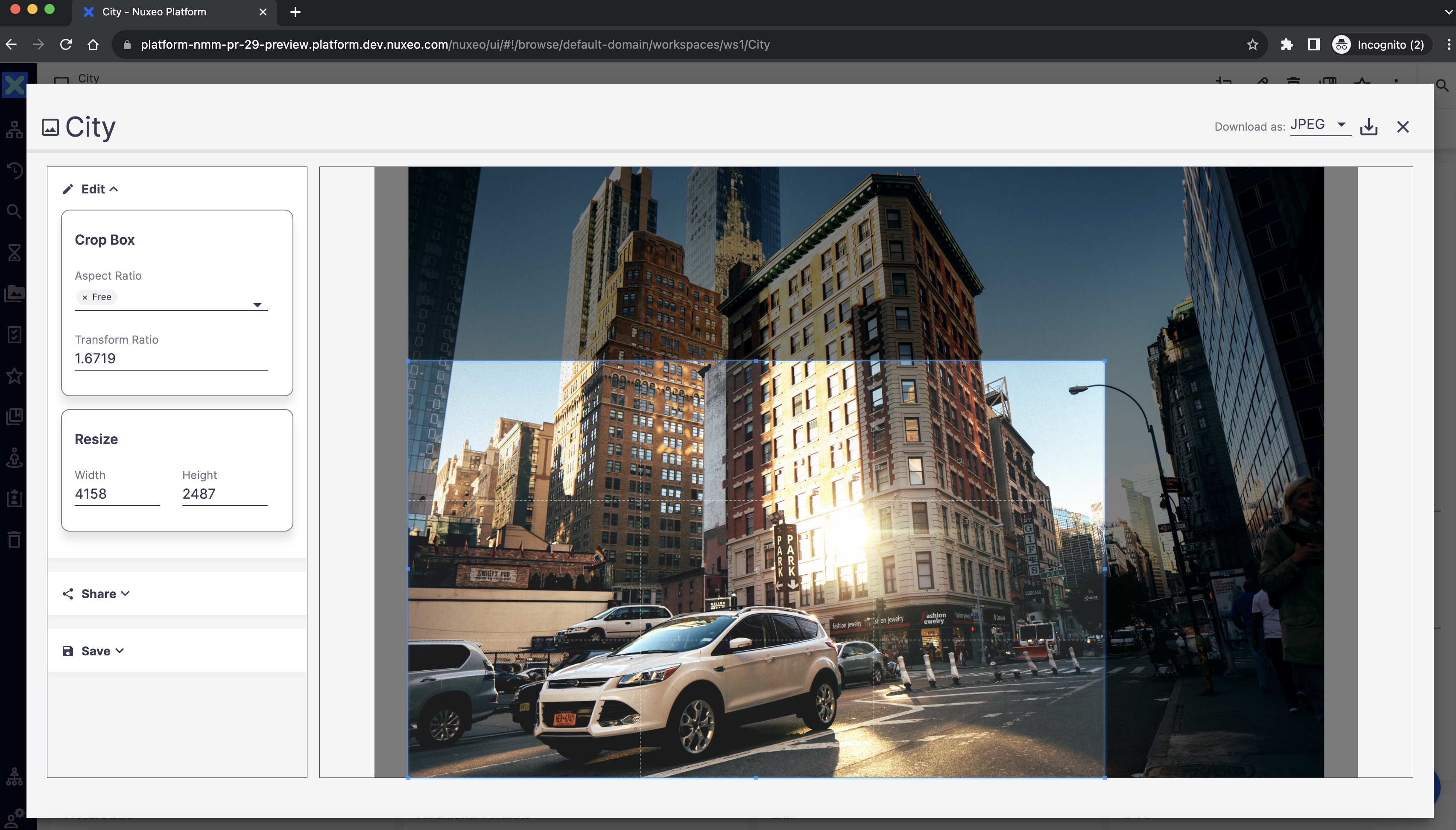
Task: Open the browser extensions puzzle icon
Action: click(x=1286, y=44)
